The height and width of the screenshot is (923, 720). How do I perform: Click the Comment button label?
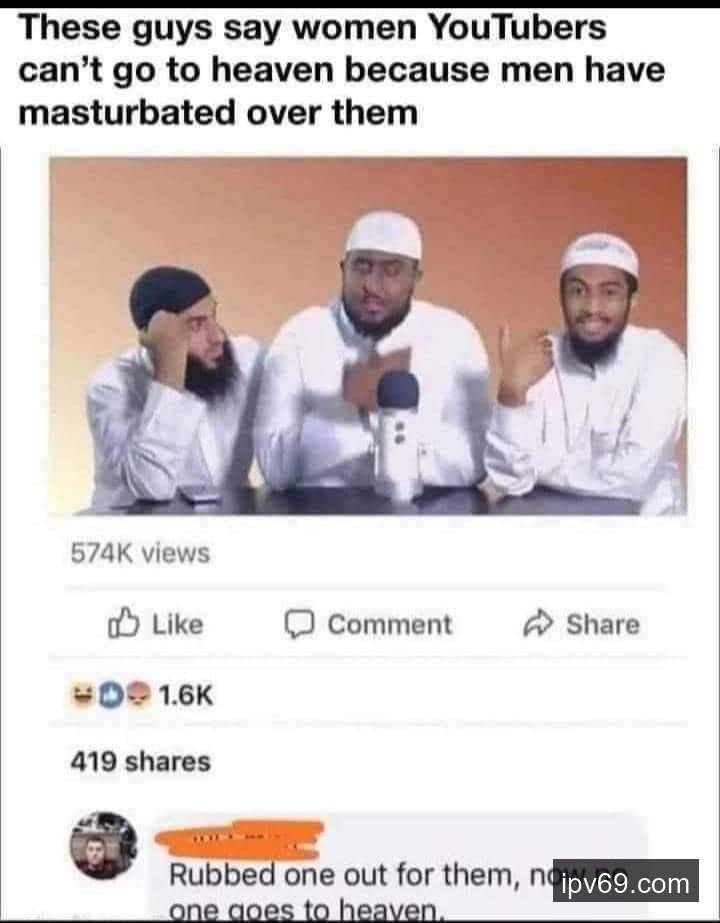coord(390,625)
